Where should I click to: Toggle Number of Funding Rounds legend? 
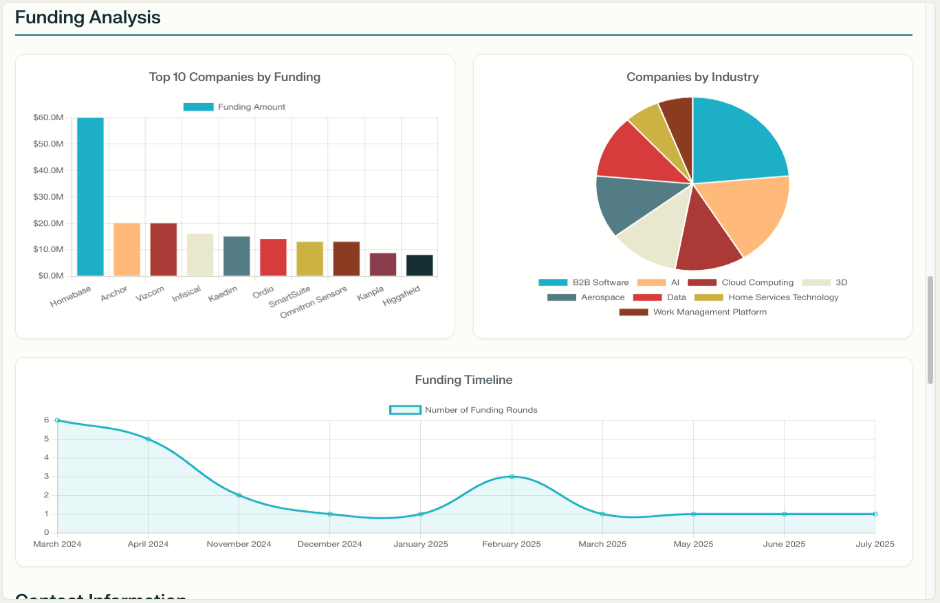point(463,410)
